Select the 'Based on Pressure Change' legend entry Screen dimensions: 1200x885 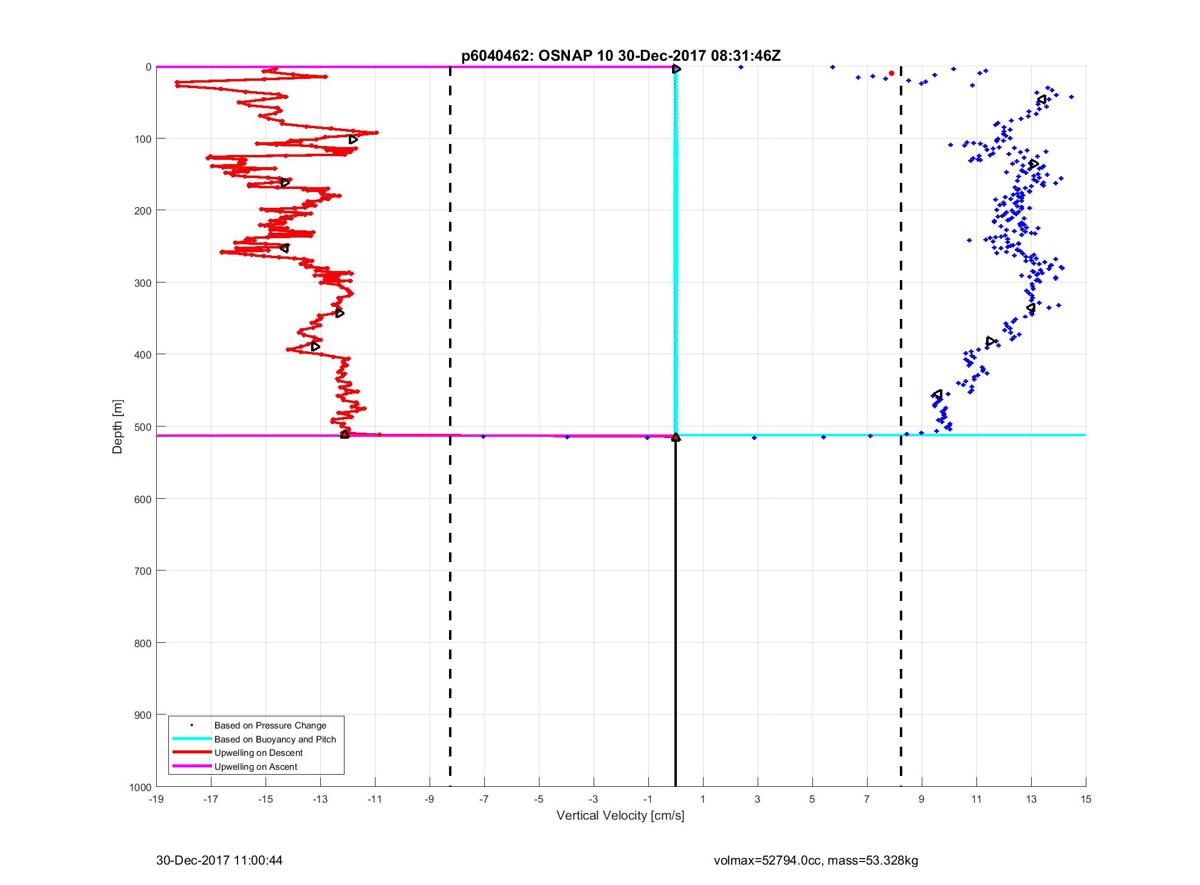click(x=270, y=725)
